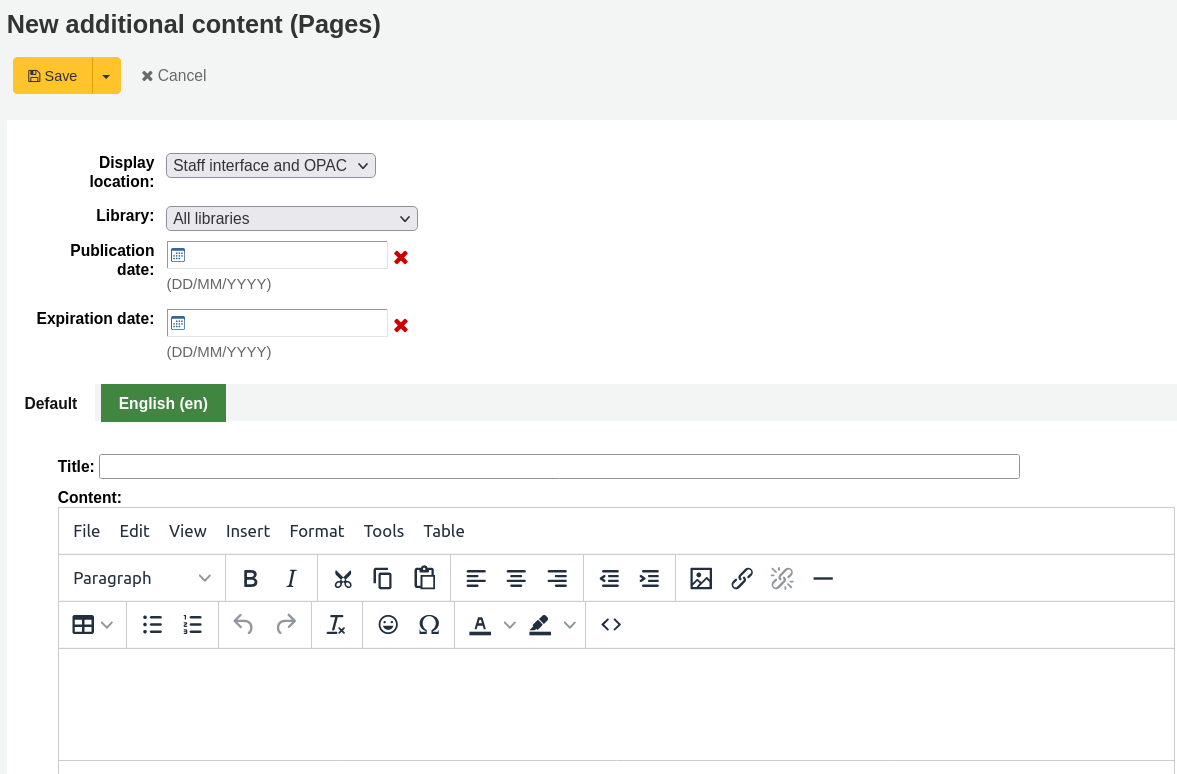Click the Undo arrow
The width and height of the screenshot is (1177, 774).
point(243,625)
